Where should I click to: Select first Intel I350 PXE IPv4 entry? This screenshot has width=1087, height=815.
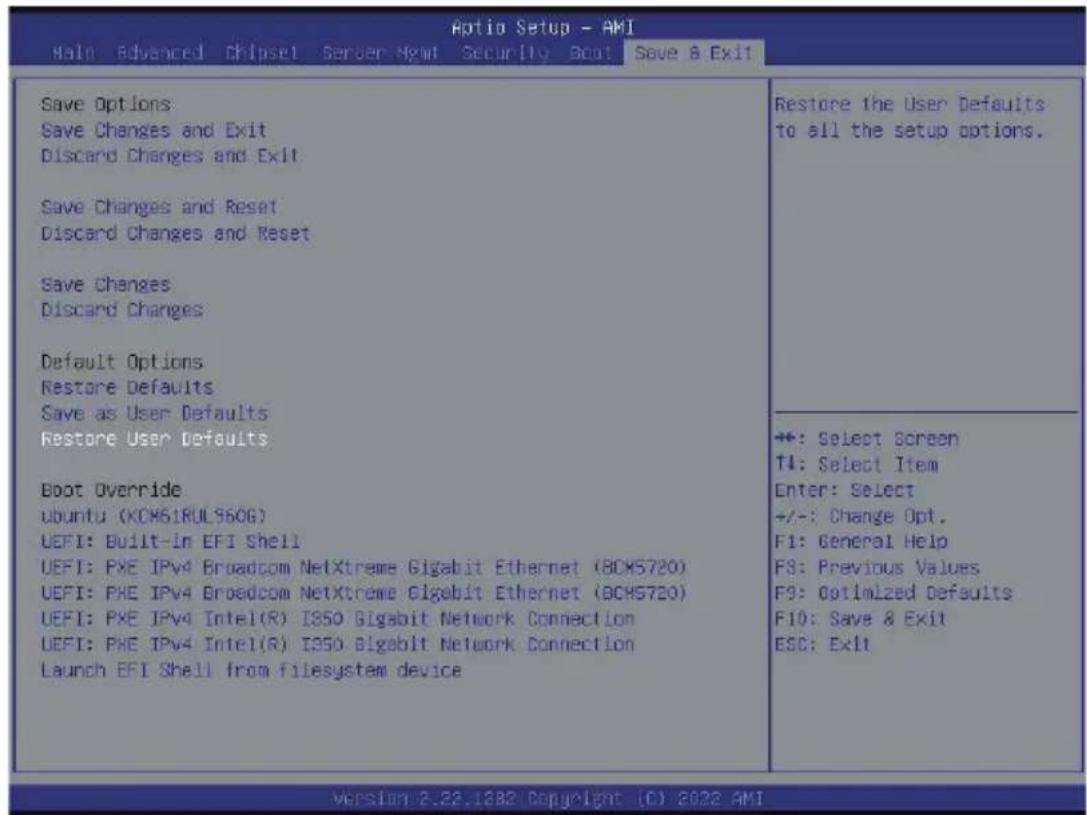pos(338,619)
